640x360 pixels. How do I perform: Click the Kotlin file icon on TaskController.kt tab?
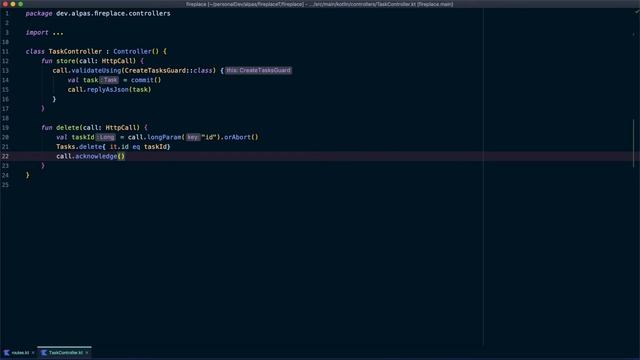pos(44,353)
